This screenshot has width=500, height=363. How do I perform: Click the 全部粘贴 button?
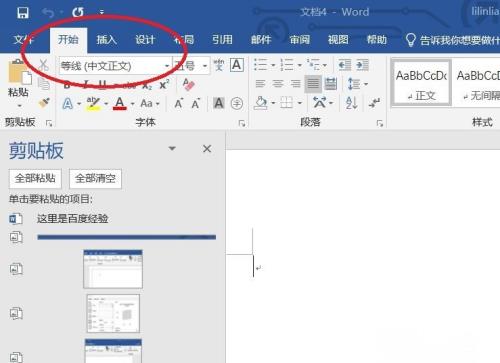pos(35,178)
